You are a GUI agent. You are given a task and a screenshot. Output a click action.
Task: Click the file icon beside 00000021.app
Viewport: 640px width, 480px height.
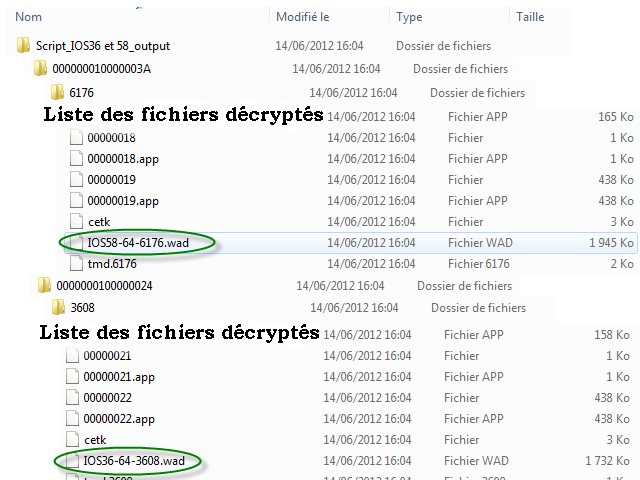point(72,377)
